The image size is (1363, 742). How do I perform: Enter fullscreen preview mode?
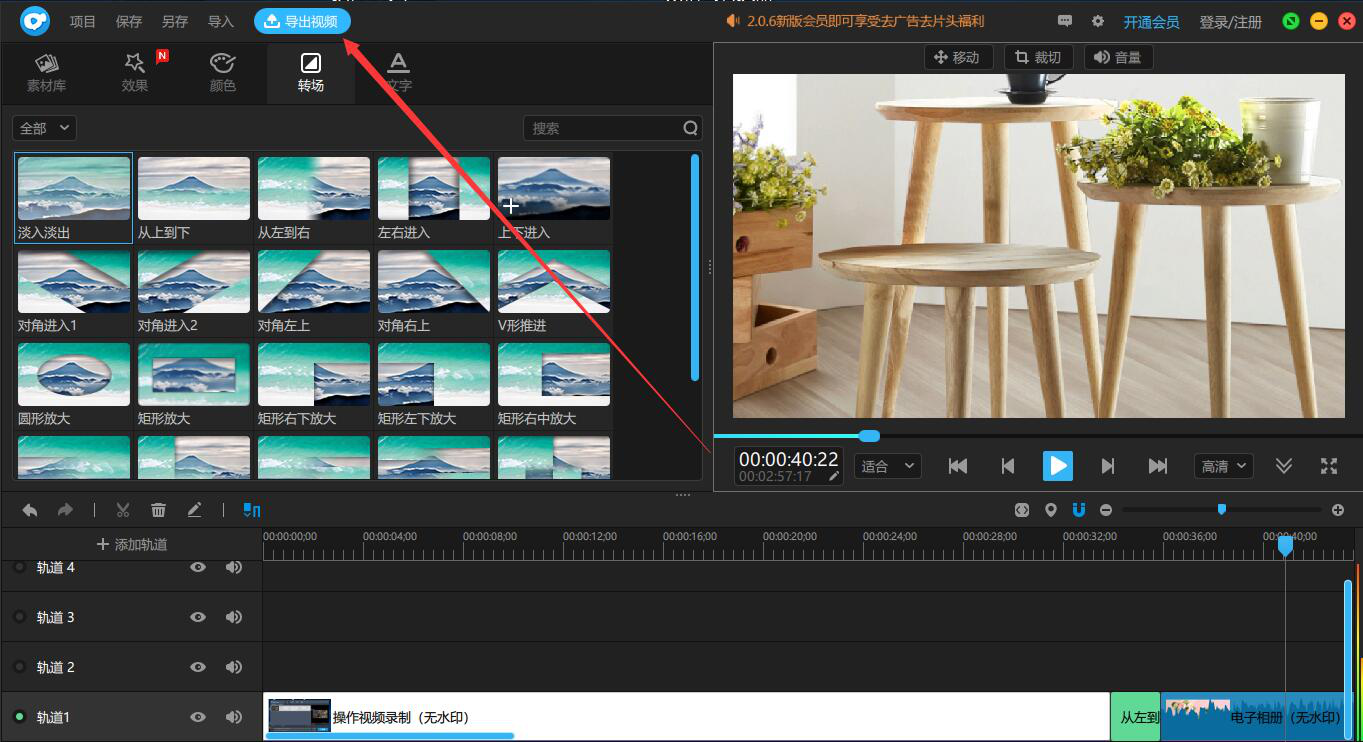[1329, 466]
